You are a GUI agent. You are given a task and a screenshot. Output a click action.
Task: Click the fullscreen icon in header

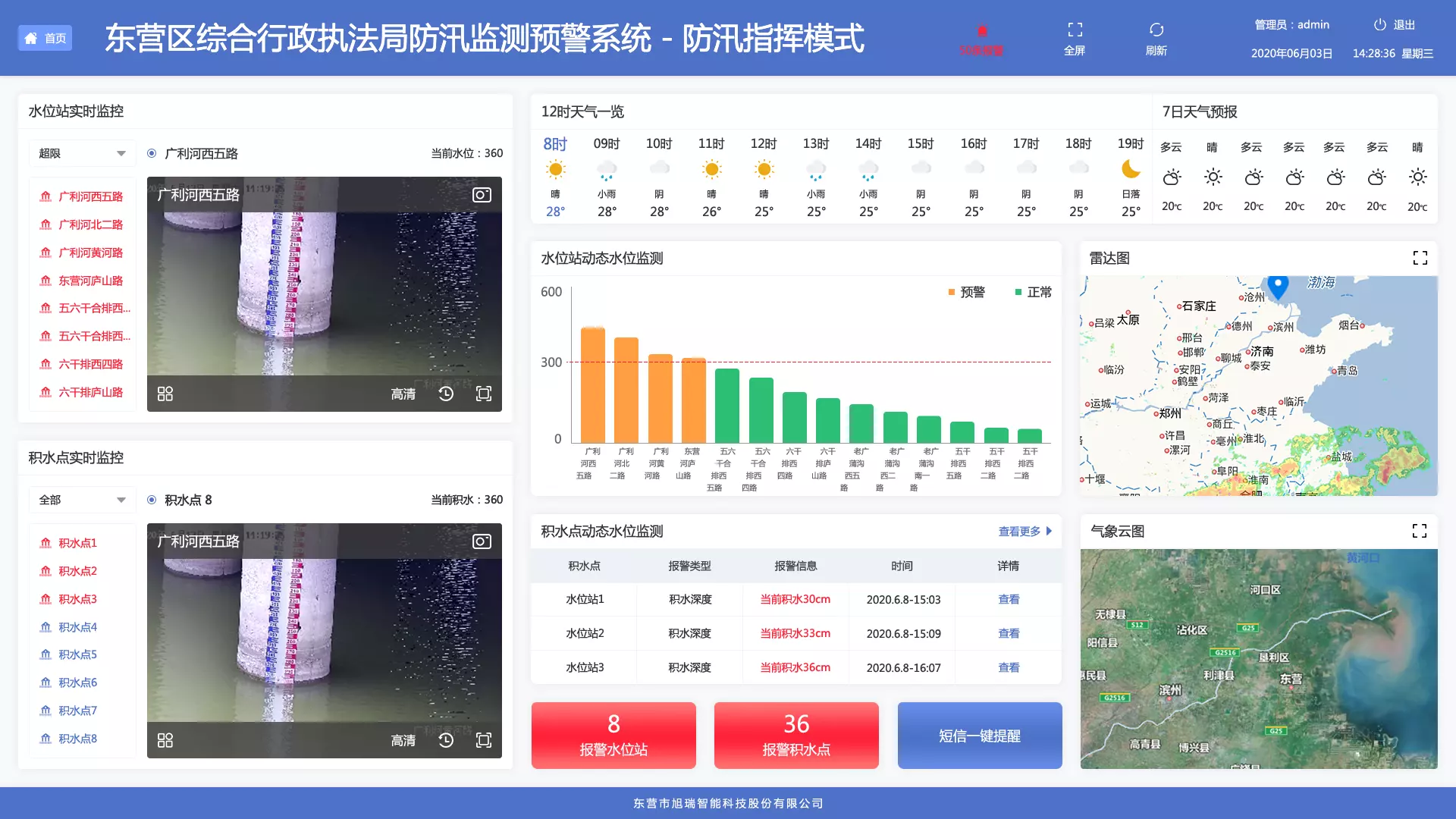coord(1075,30)
